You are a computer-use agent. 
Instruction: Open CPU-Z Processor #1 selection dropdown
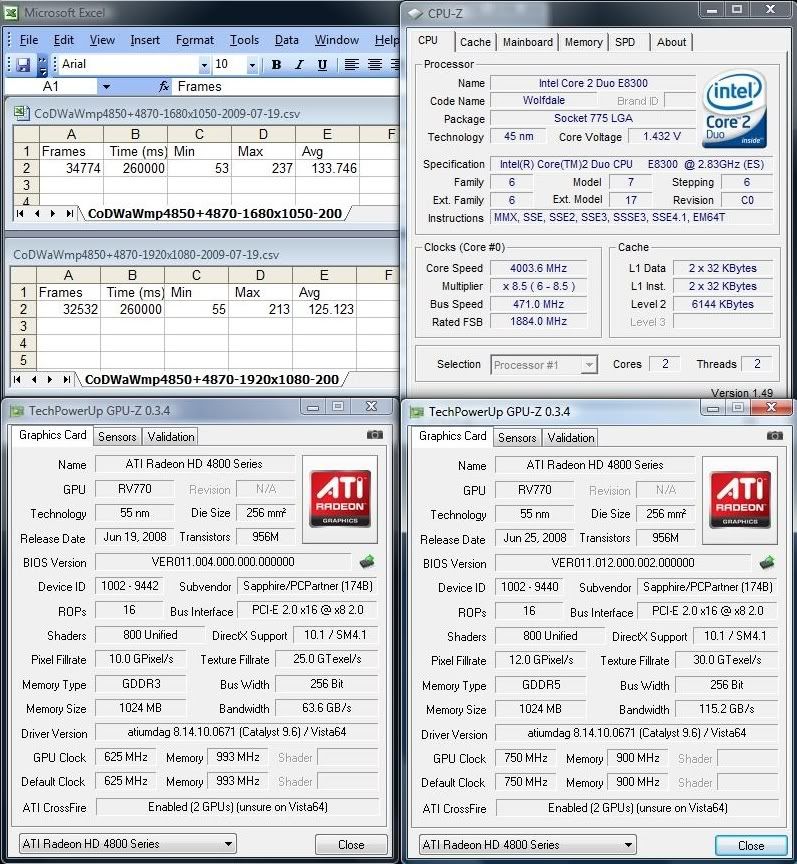(x=589, y=364)
